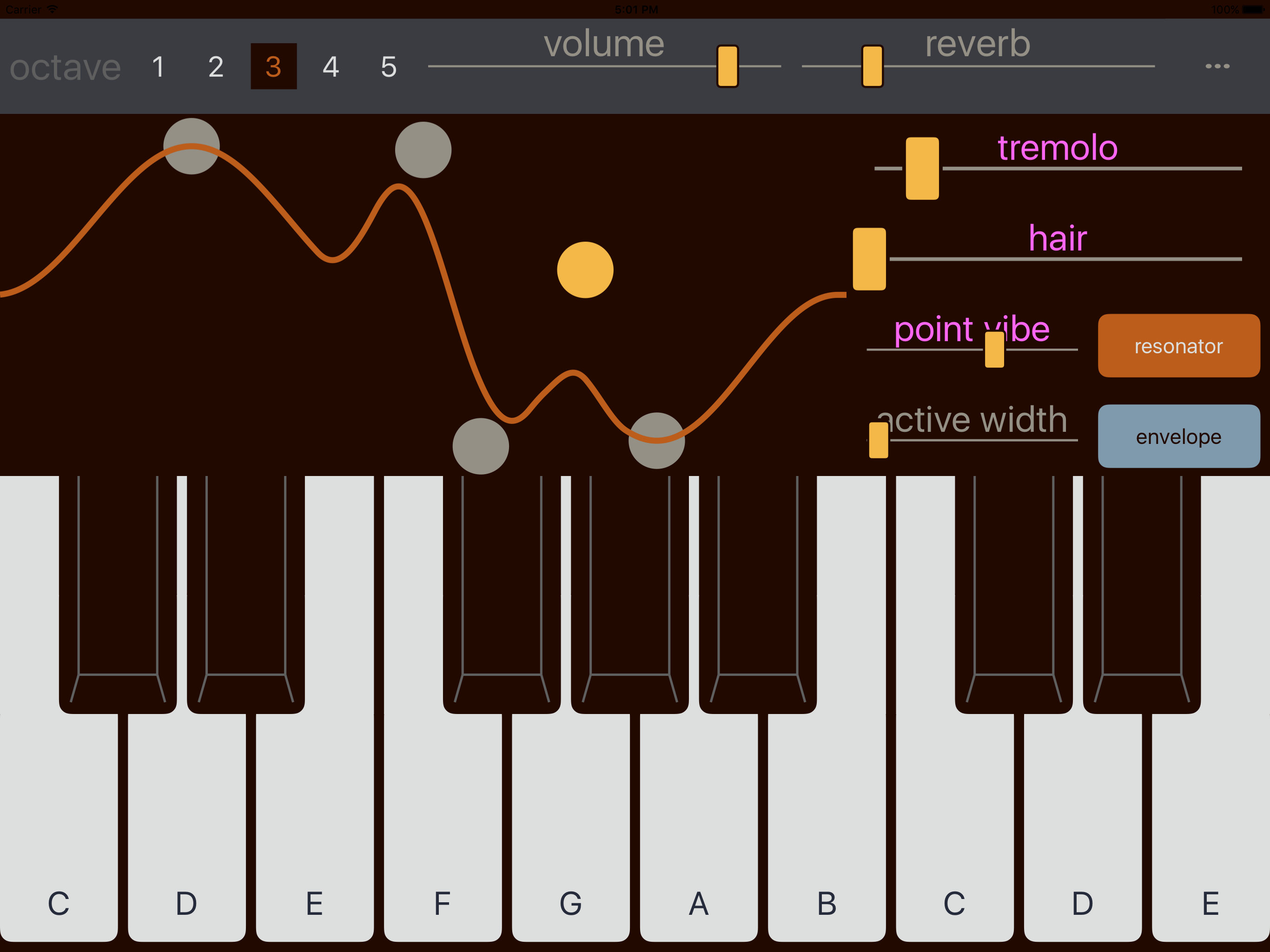Select the yellow highlighted curve control point

tap(585, 270)
